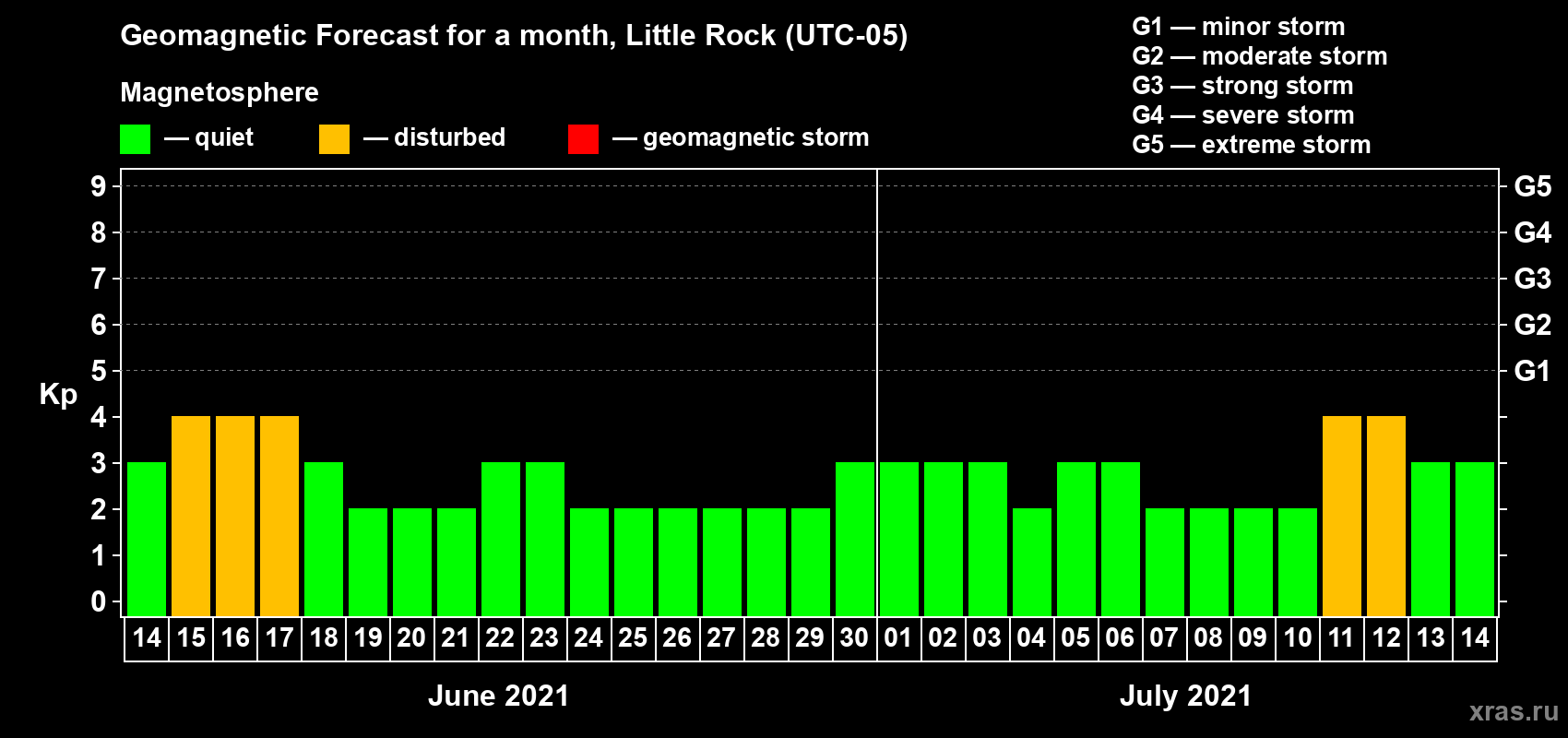Click the June 17 orange bar
The image size is (1568, 738).
point(279,516)
